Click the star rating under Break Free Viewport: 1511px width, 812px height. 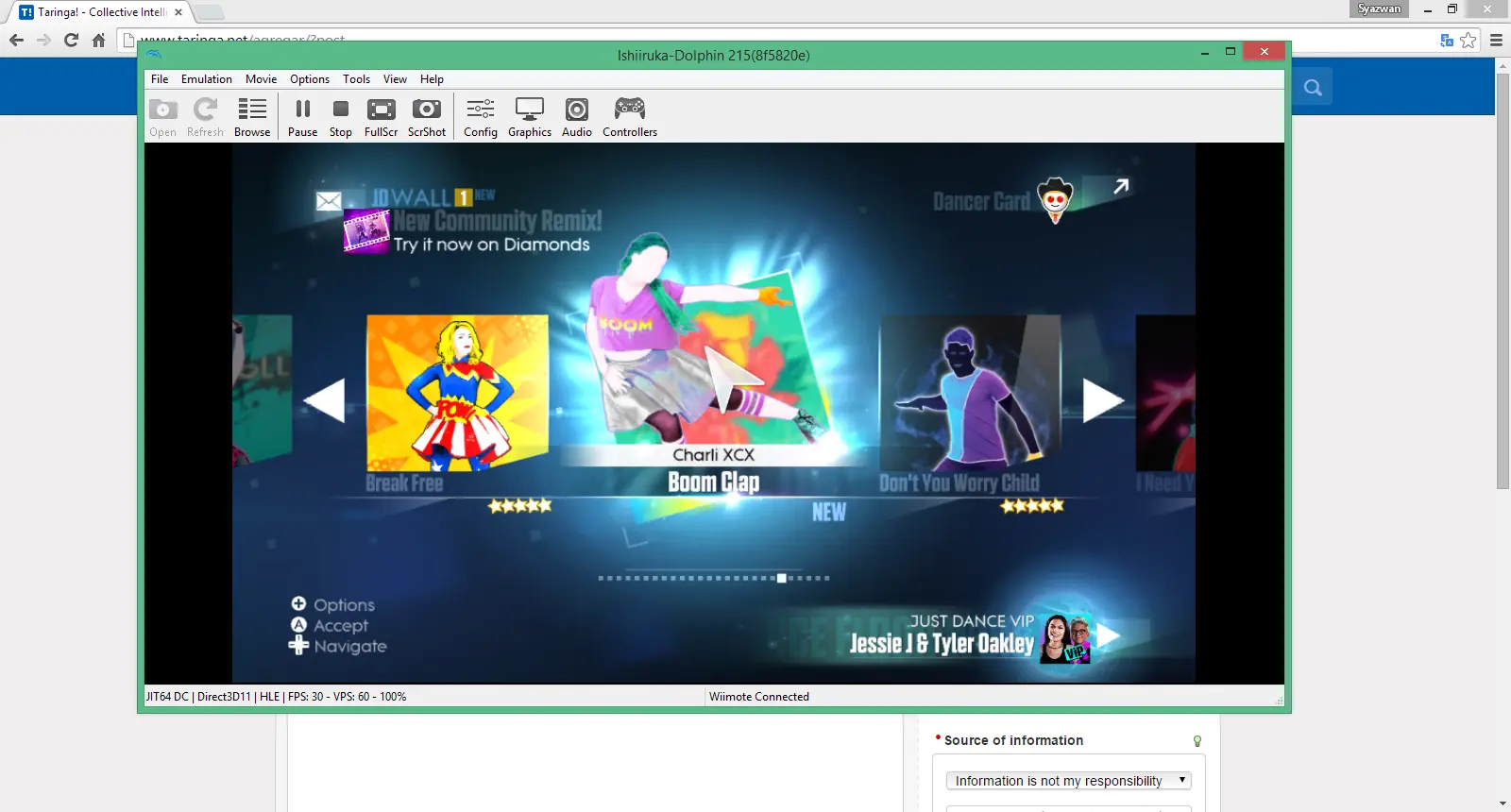(519, 506)
